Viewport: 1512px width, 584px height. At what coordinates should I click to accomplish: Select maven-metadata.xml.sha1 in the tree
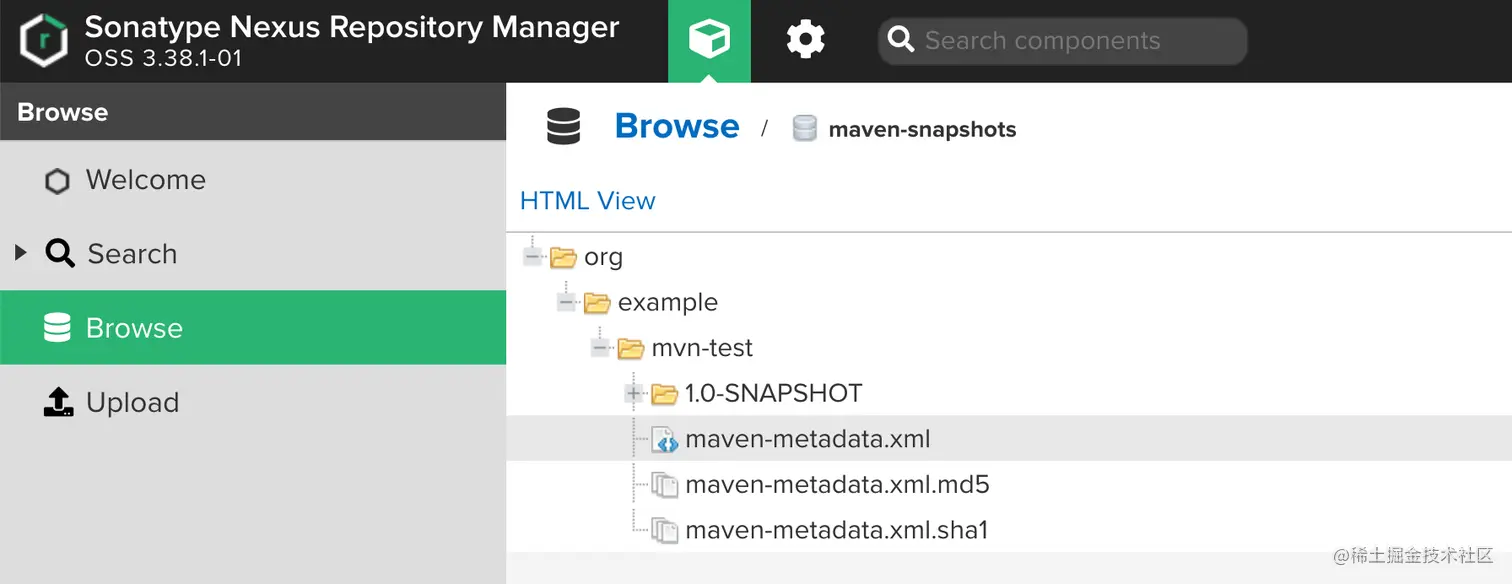click(836, 530)
